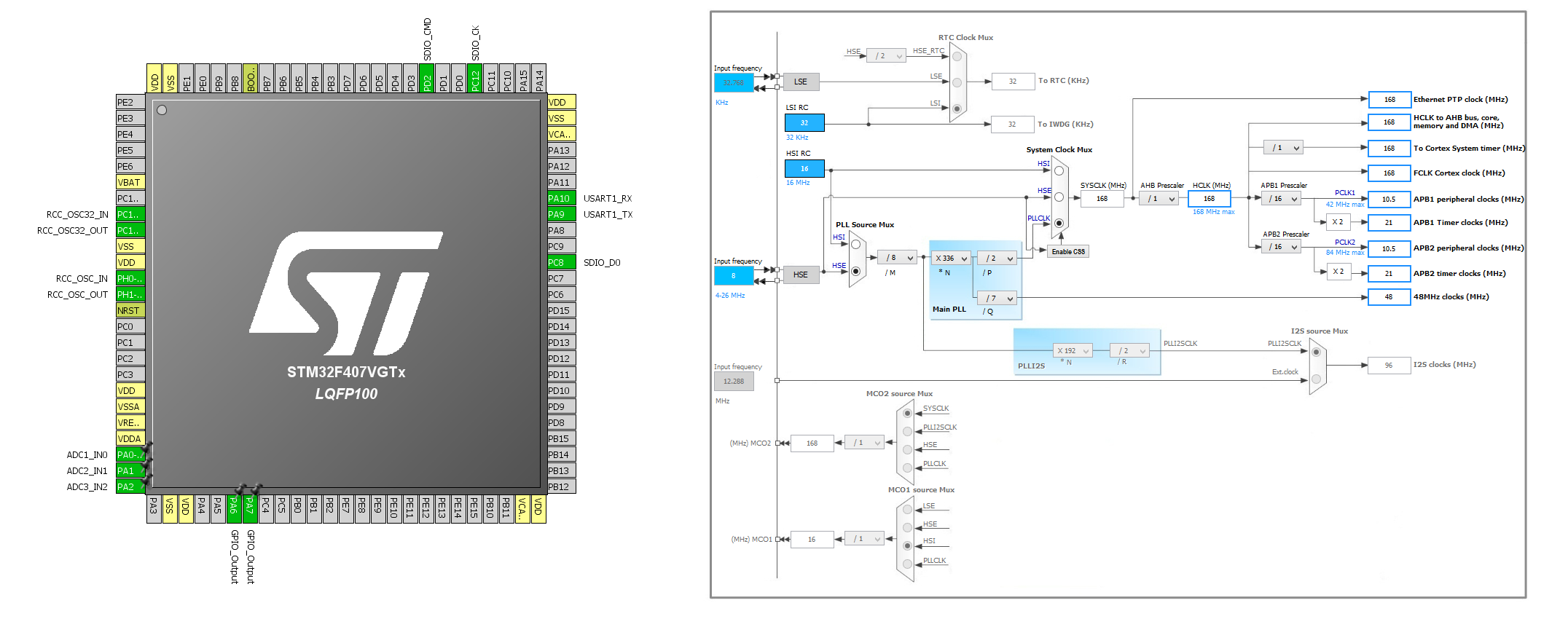This screenshot has height=635, width=1568.
Task: Select SYSCLK in the MCO2 source Mux
Action: (907, 413)
